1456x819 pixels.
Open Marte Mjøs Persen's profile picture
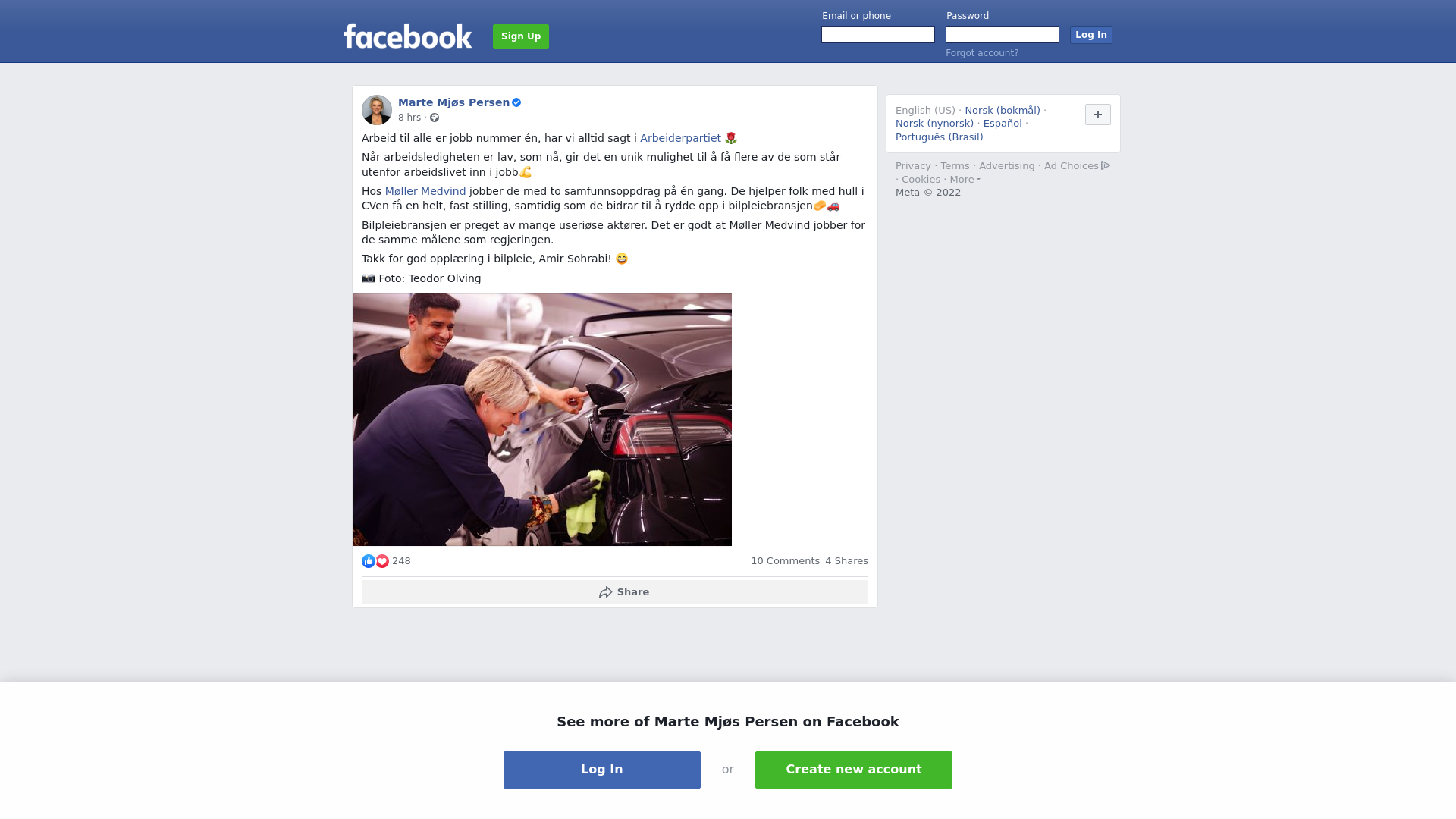pos(377,110)
